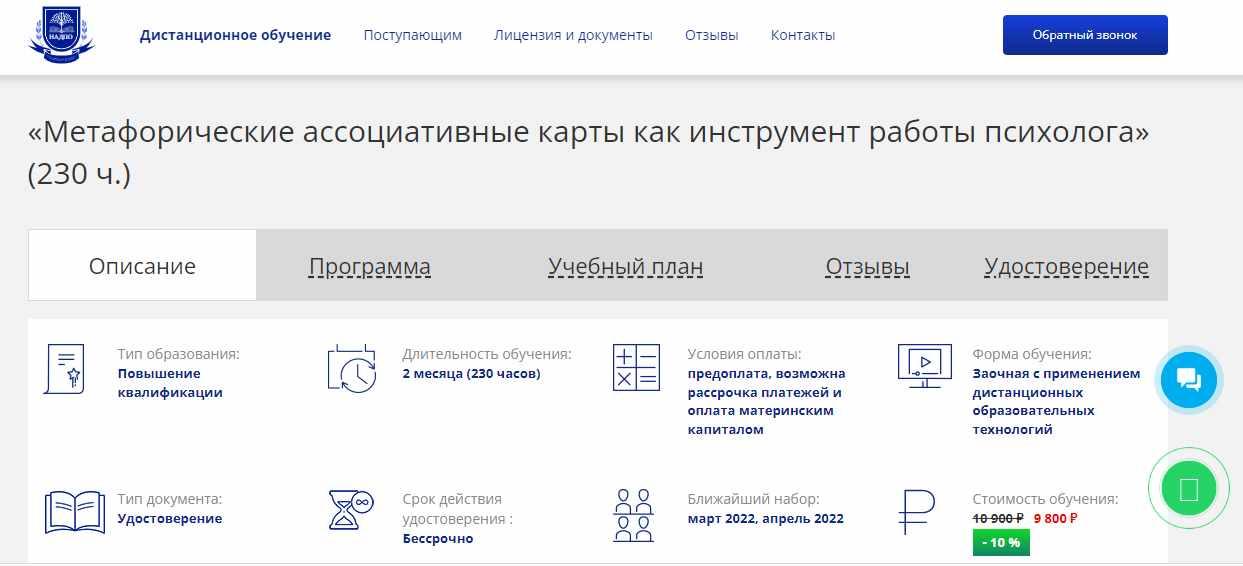1243x566 pixels.
Task: Click the course title heading text
Action: (589, 152)
